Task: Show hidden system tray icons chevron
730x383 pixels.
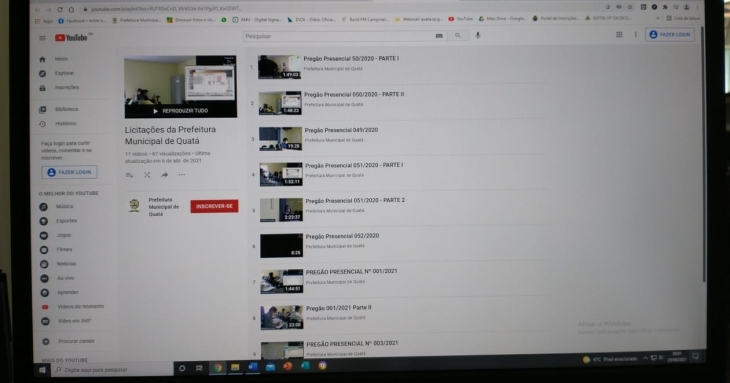Action: pyautogui.click(x=645, y=358)
